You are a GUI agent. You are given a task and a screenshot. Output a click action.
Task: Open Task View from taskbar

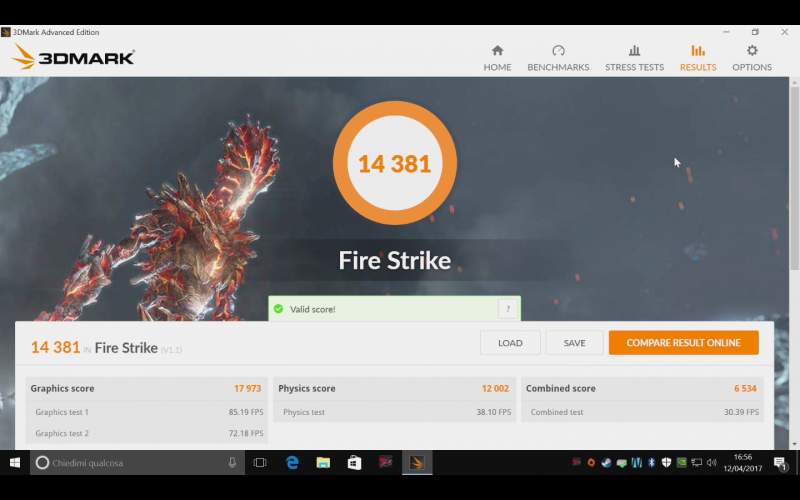[260, 463]
